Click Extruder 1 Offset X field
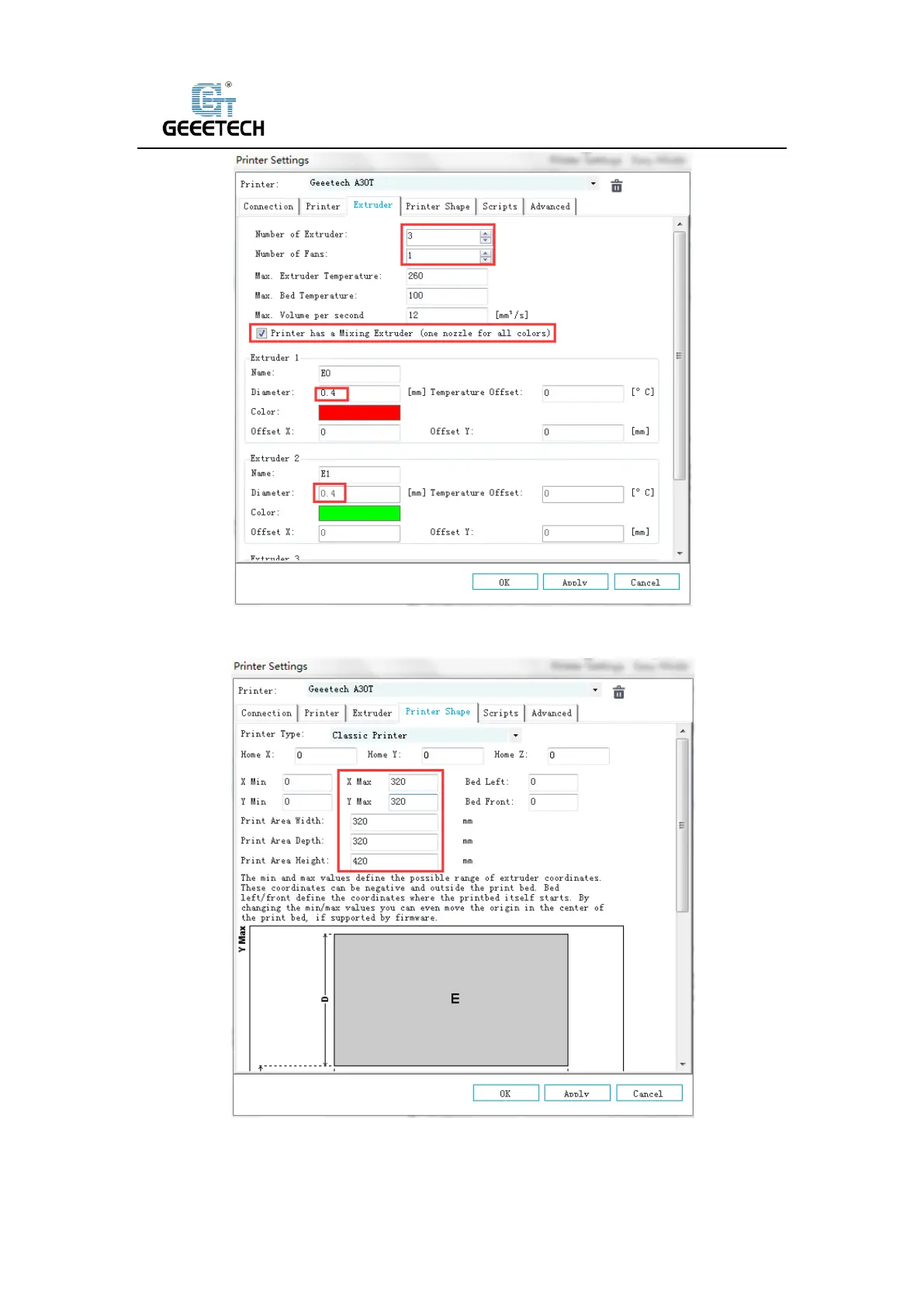 (359, 432)
